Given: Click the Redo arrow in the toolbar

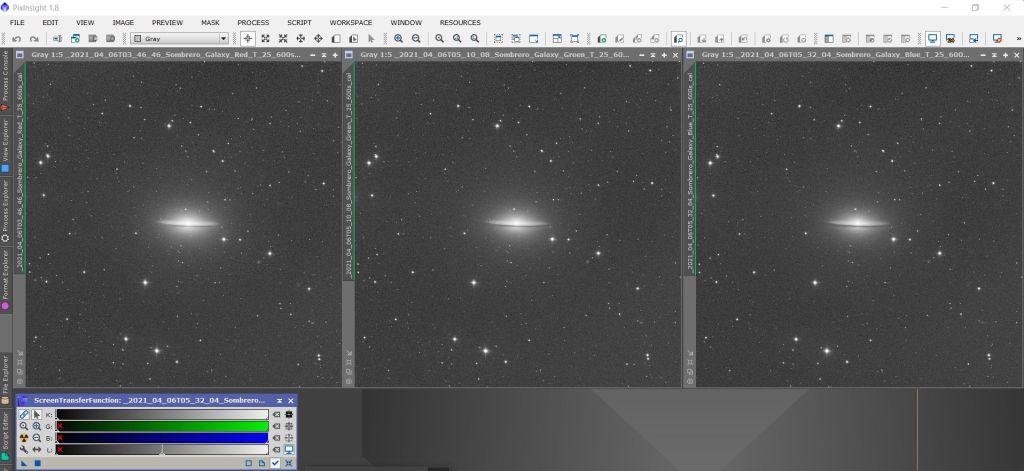Looking at the screenshot, I should coord(34,39).
